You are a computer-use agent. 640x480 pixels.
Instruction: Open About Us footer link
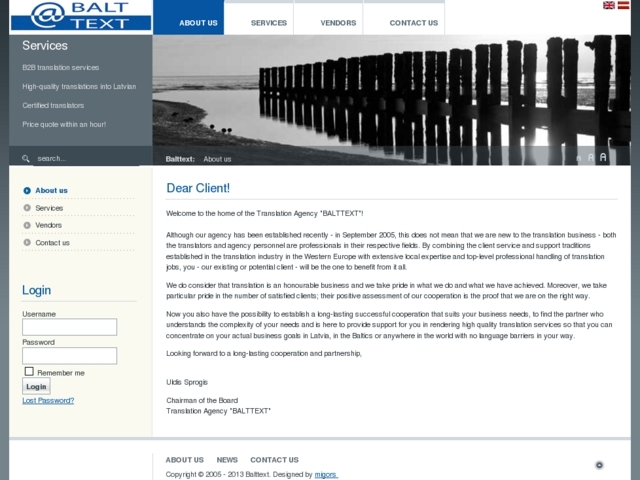tap(184, 460)
